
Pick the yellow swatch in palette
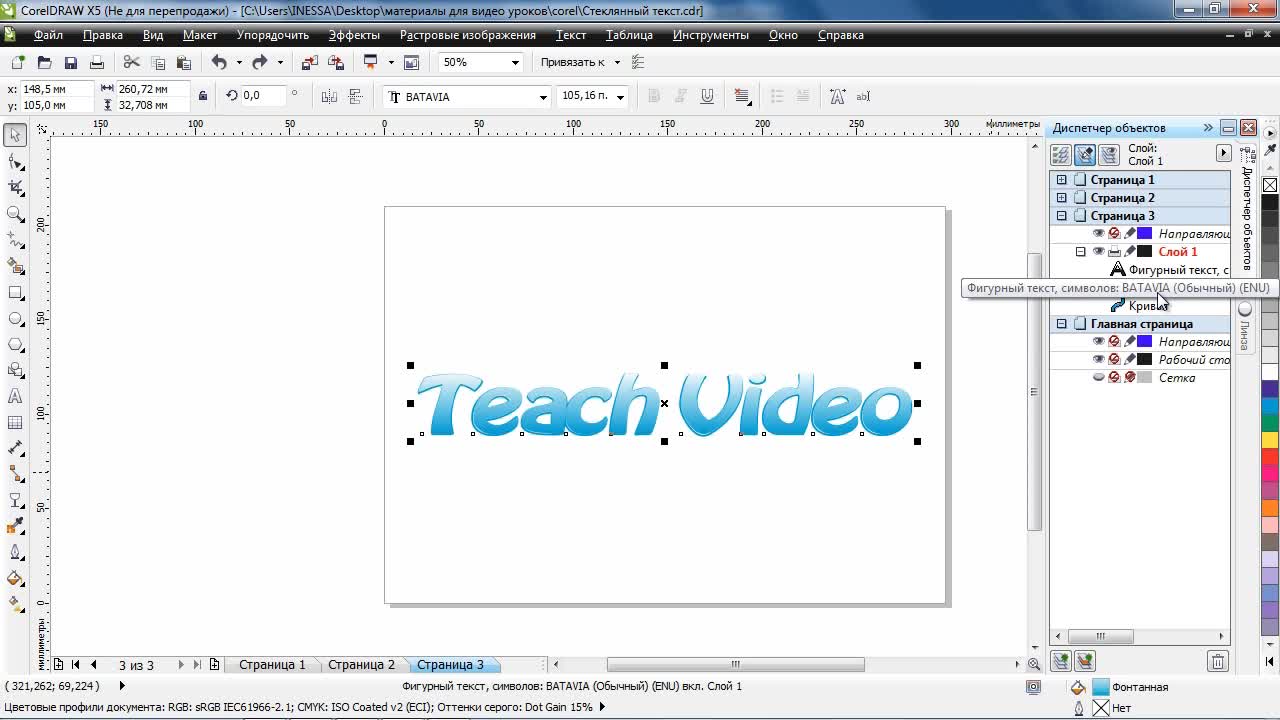[1270, 439]
